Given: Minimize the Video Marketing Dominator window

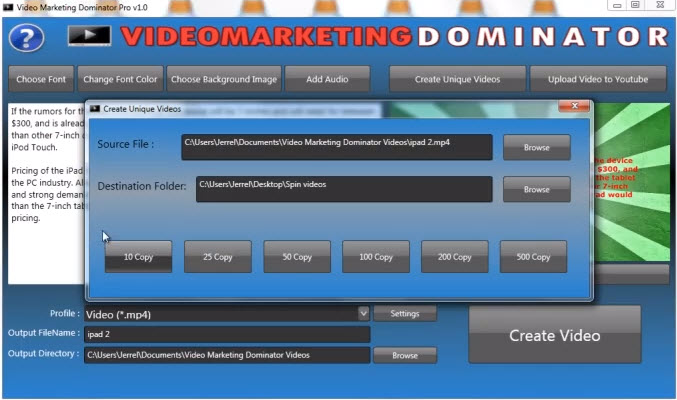Looking at the screenshot, I should click(617, 5).
